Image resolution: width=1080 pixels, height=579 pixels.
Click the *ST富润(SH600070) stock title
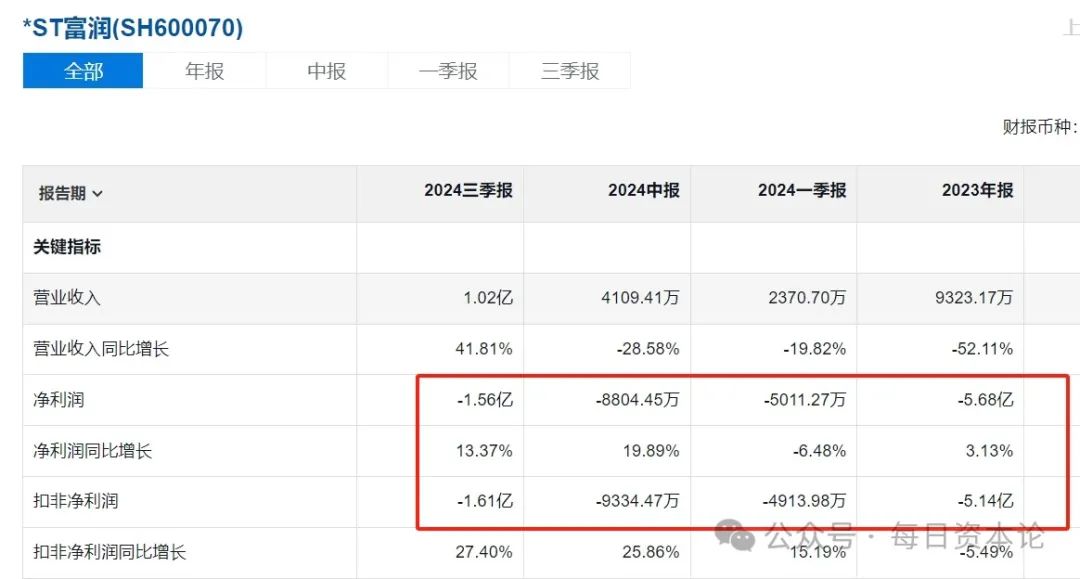coord(133,28)
